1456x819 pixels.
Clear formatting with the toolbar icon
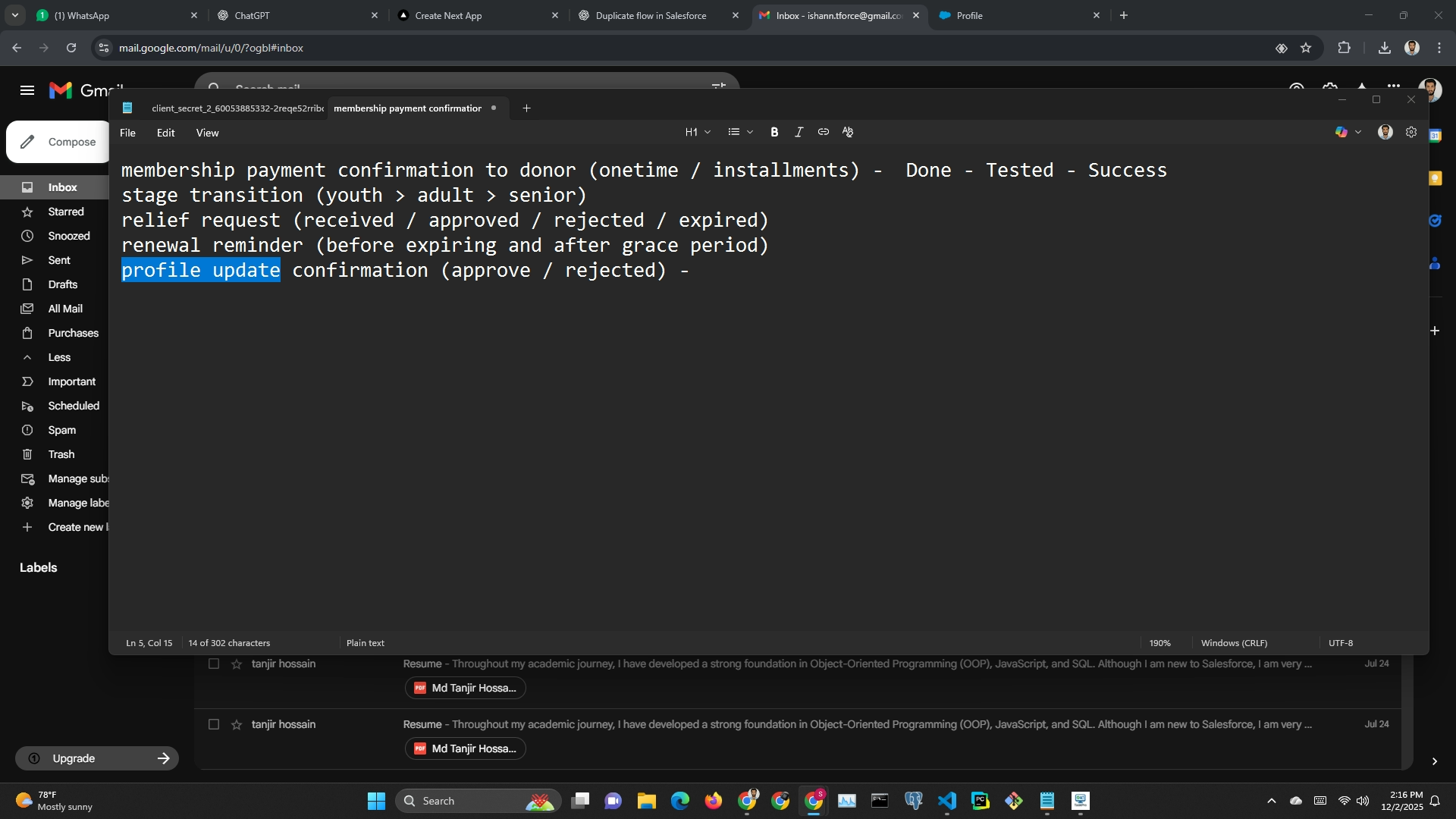click(848, 132)
